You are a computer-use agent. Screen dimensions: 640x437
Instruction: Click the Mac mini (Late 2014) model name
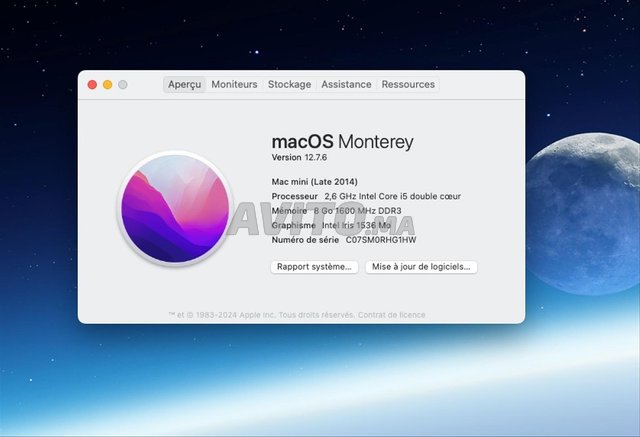[315, 181]
